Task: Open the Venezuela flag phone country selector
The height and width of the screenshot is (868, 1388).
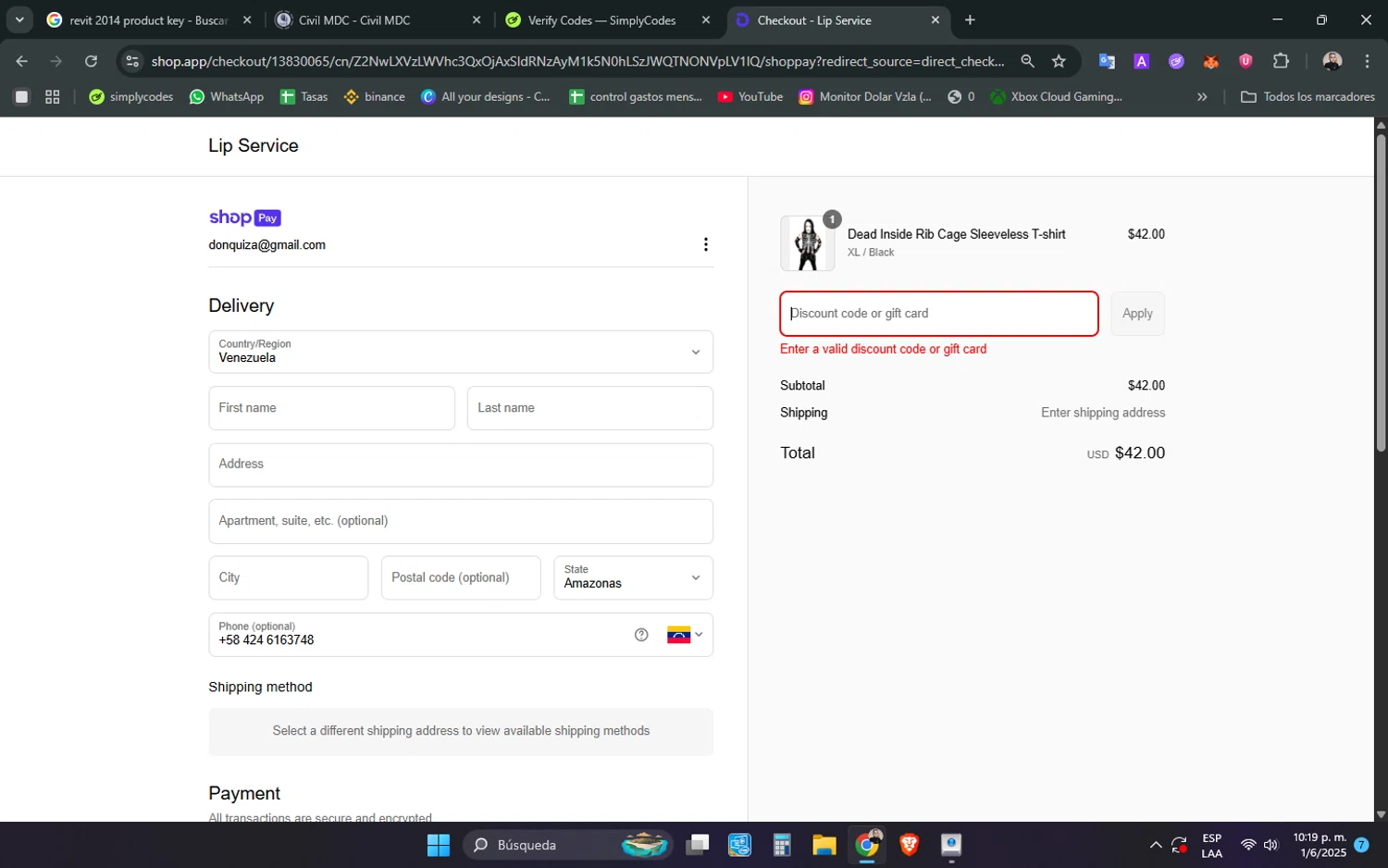Action: pyautogui.click(x=685, y=635)
